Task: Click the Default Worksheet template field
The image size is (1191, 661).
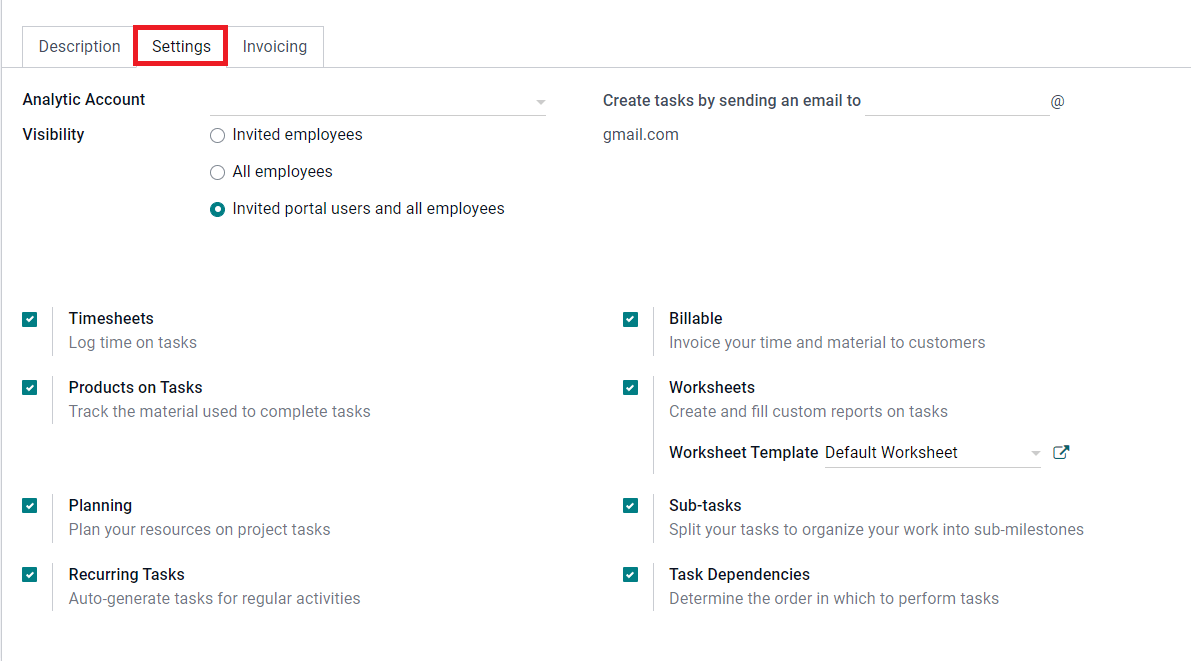Action: click(x=933, y=453)
